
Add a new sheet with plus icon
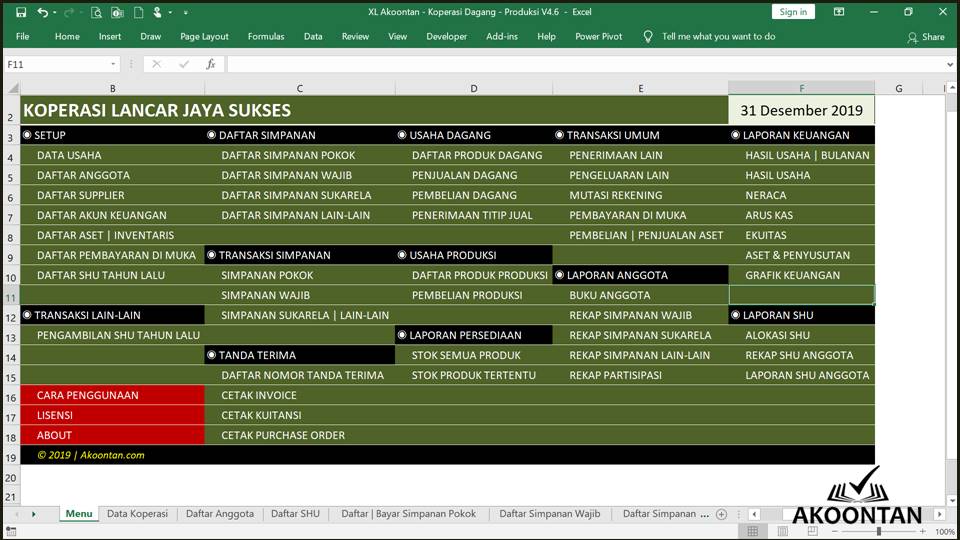(721, 514)
